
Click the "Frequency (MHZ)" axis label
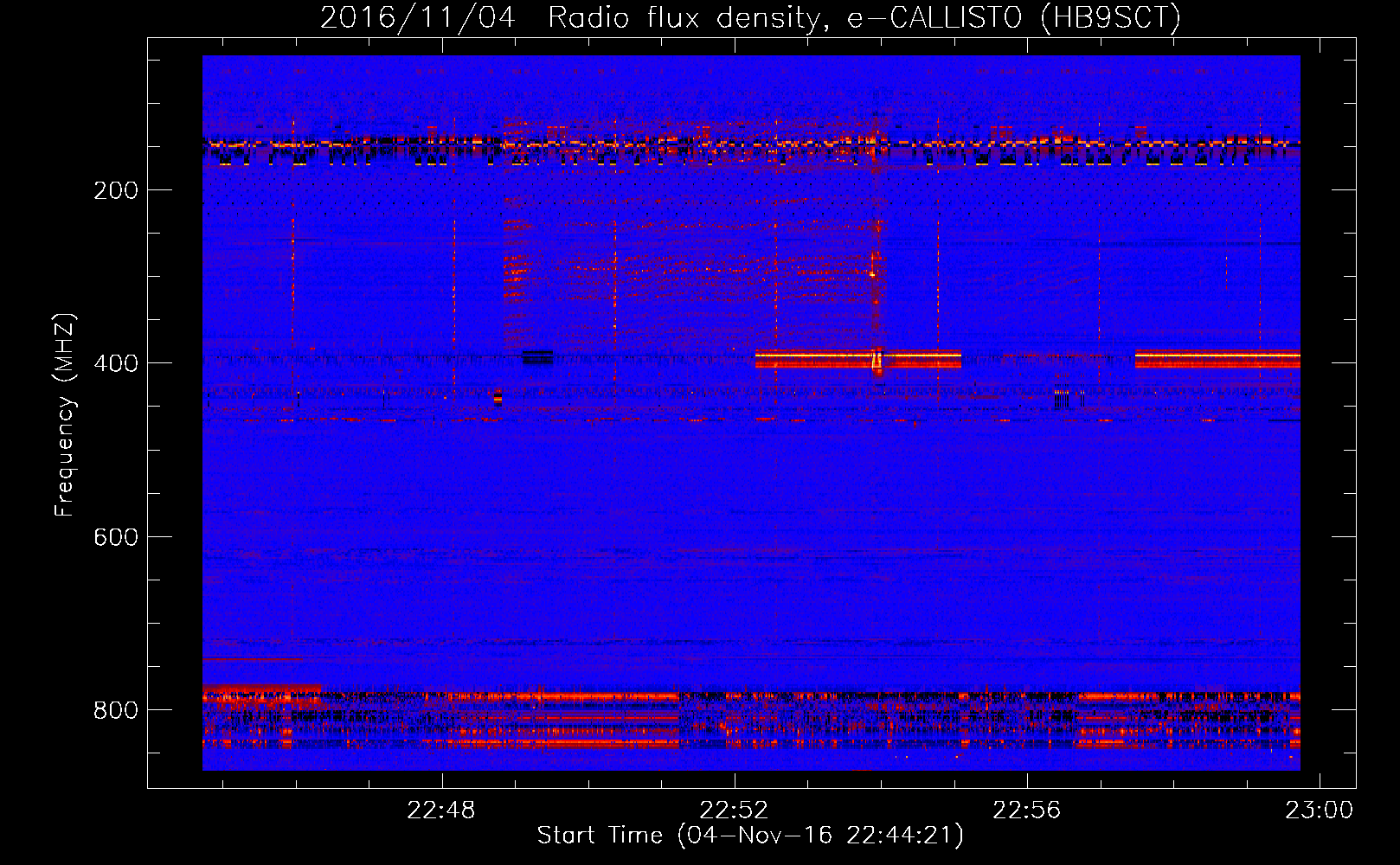pos(64,415)
